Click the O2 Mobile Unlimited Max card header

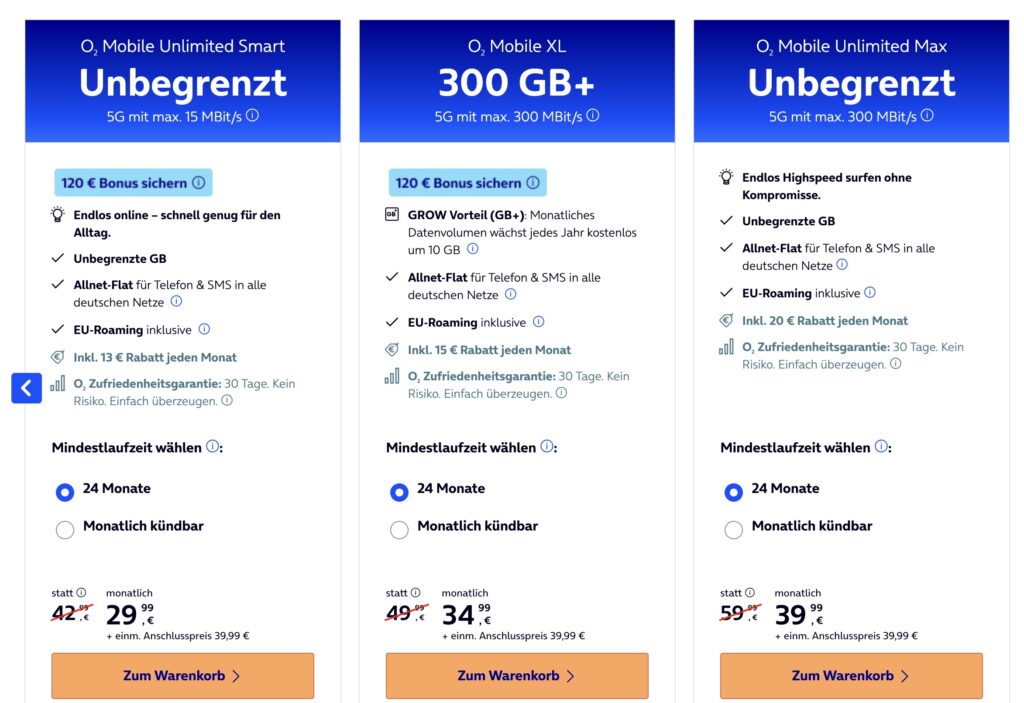(851, 80)
